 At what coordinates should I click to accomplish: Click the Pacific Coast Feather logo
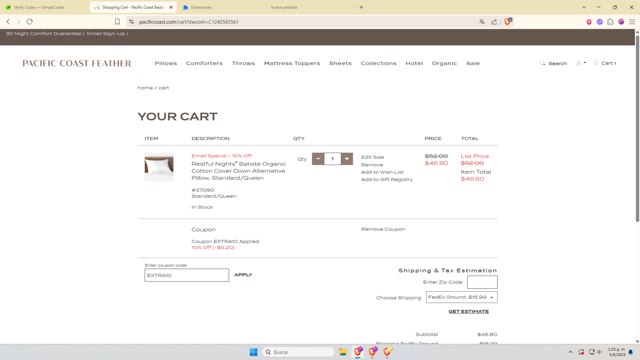[x=77, y=63]
